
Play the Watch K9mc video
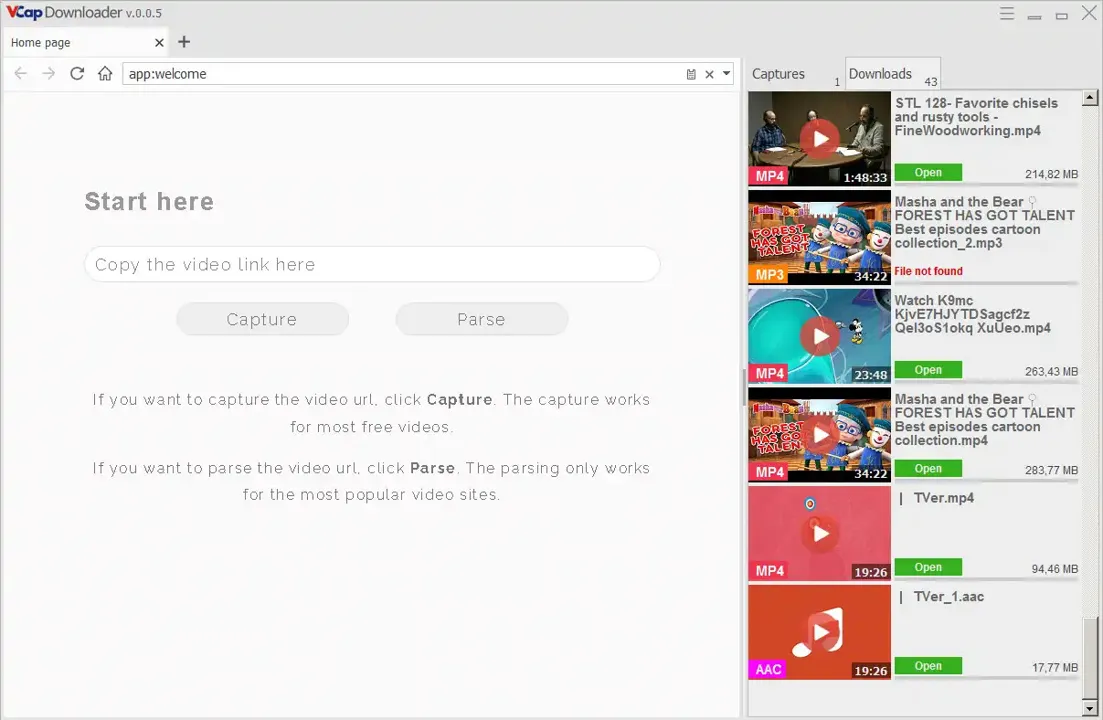[820, 336]
